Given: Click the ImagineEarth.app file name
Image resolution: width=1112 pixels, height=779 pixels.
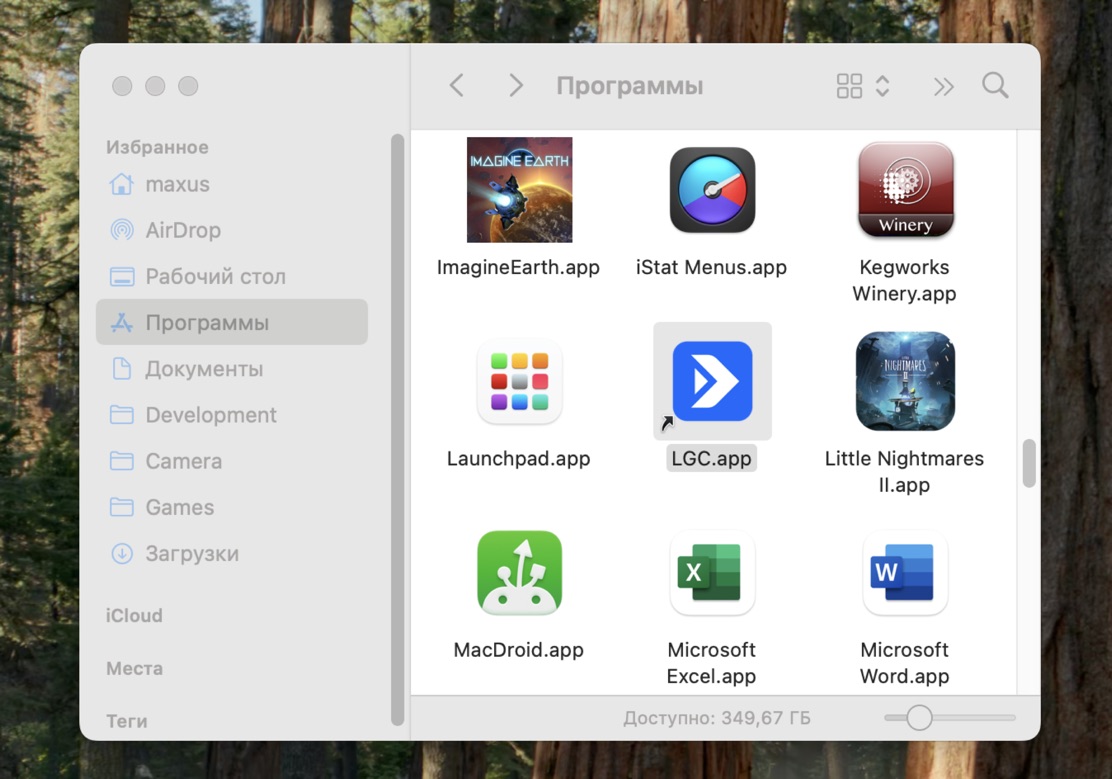Looking at the screenshot, I should coord(518,267).
